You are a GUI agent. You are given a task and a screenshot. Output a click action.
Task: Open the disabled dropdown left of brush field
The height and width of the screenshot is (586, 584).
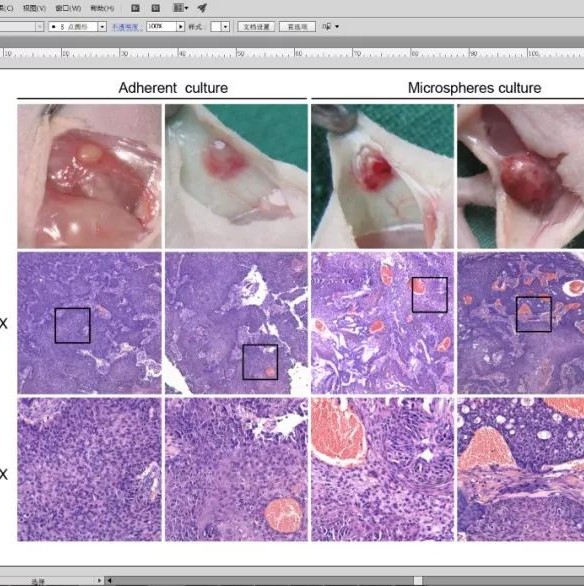(40, 27)
